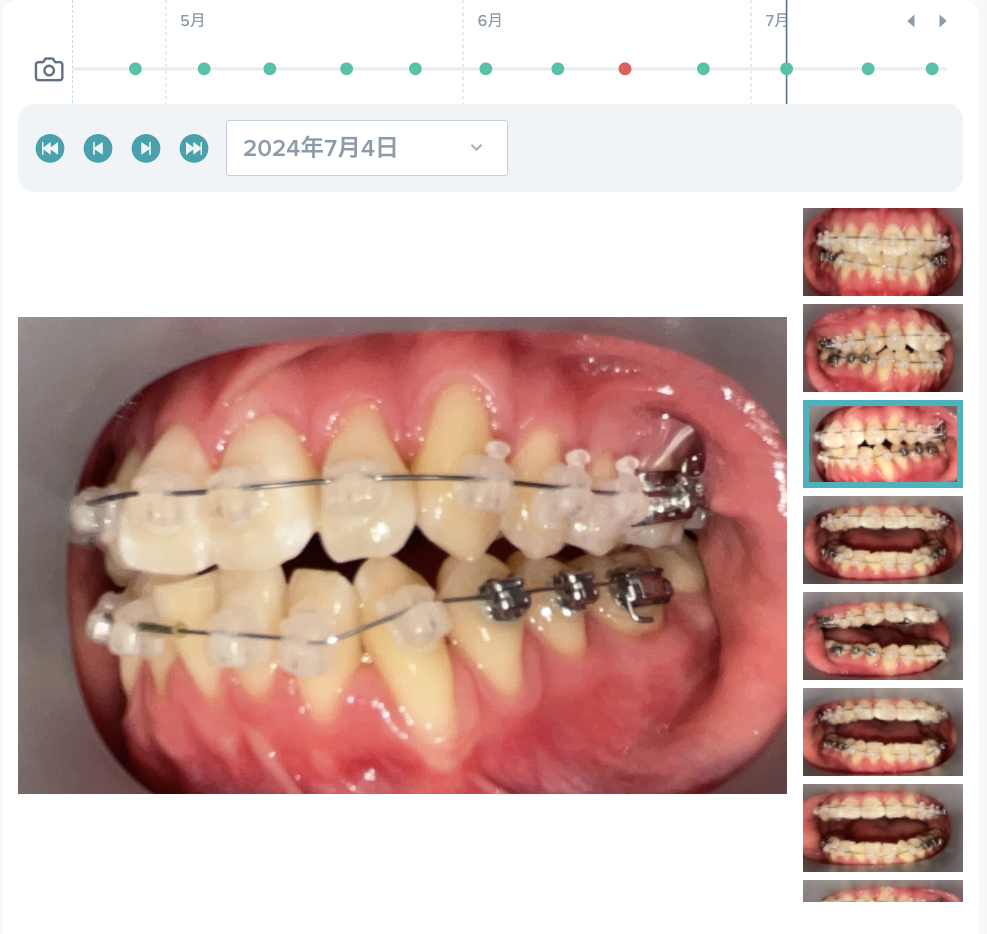Viewport: 987px width, 934px height.
Task: Select the green dot just after the red dot
Action: 704,69
